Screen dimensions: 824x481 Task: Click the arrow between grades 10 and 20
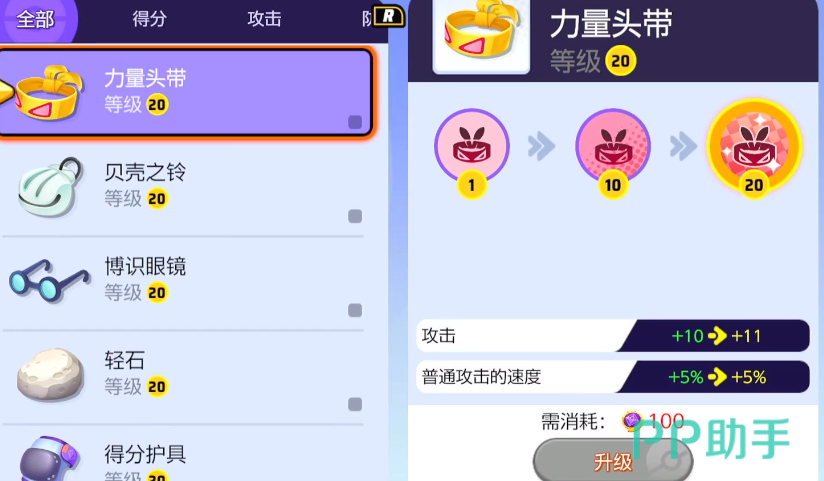[x=683, y=147]
